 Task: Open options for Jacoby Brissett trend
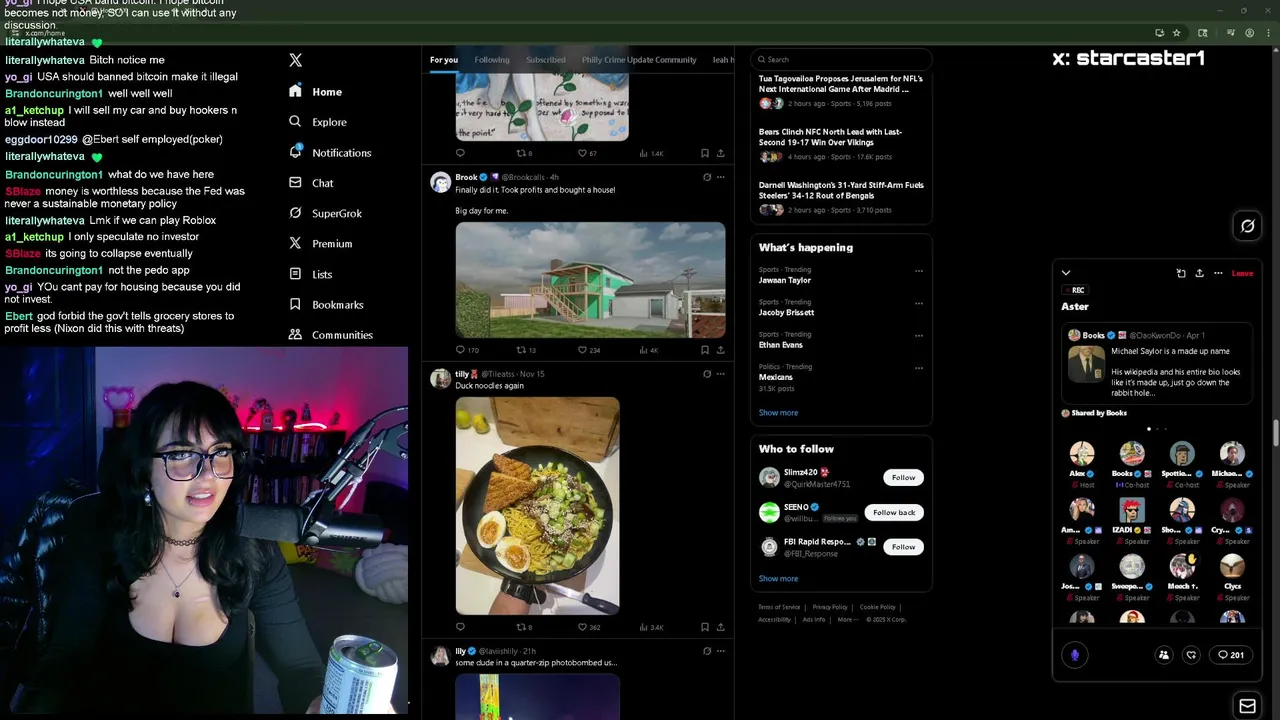(x=919, y=303)
